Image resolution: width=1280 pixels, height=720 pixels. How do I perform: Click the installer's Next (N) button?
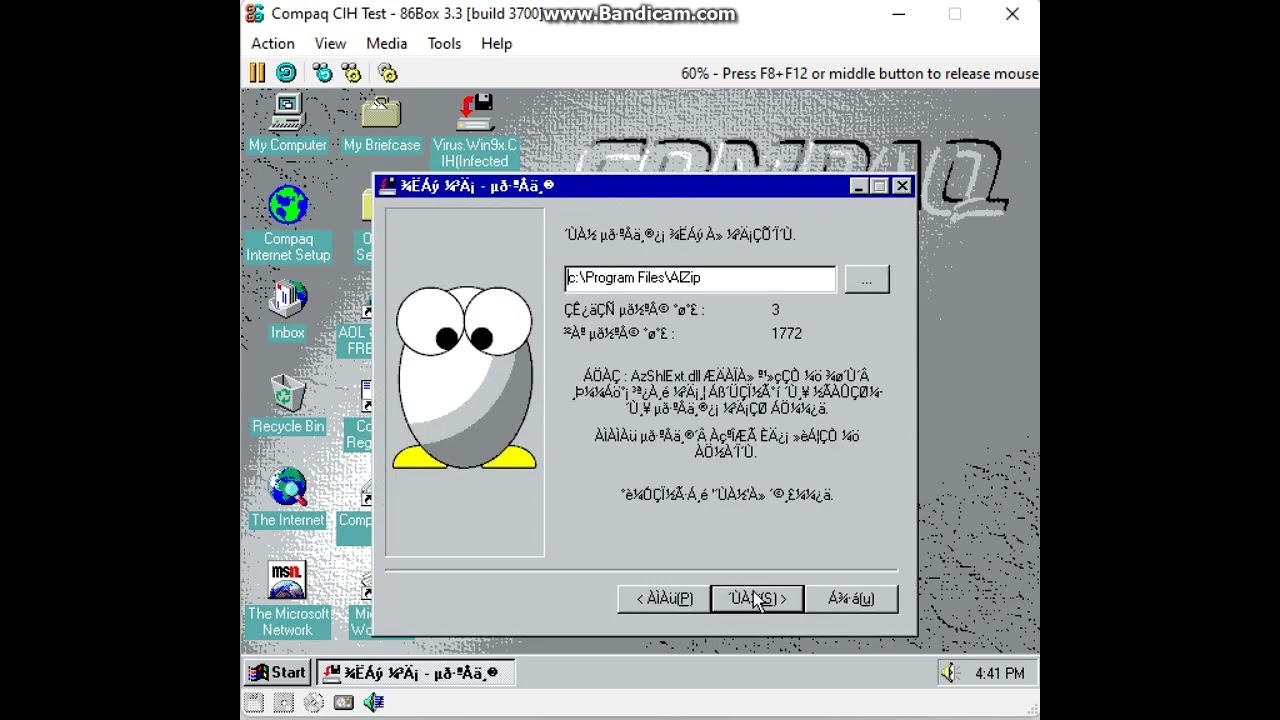click(757, 599)
